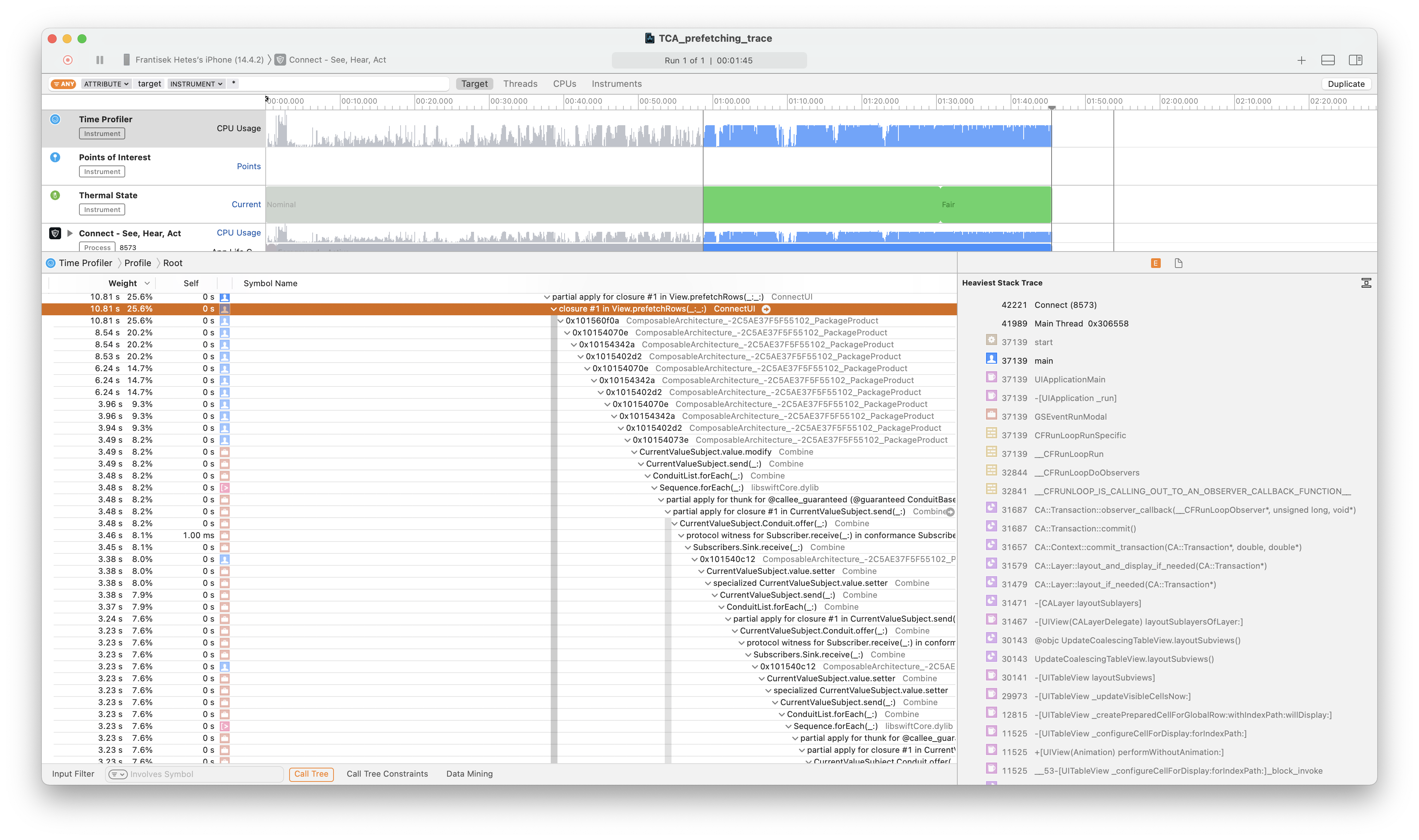Collapse the CurrentValueSubject.value.modify row
The height and width of the screenshot is (840, 1419).
pos(634,452)
